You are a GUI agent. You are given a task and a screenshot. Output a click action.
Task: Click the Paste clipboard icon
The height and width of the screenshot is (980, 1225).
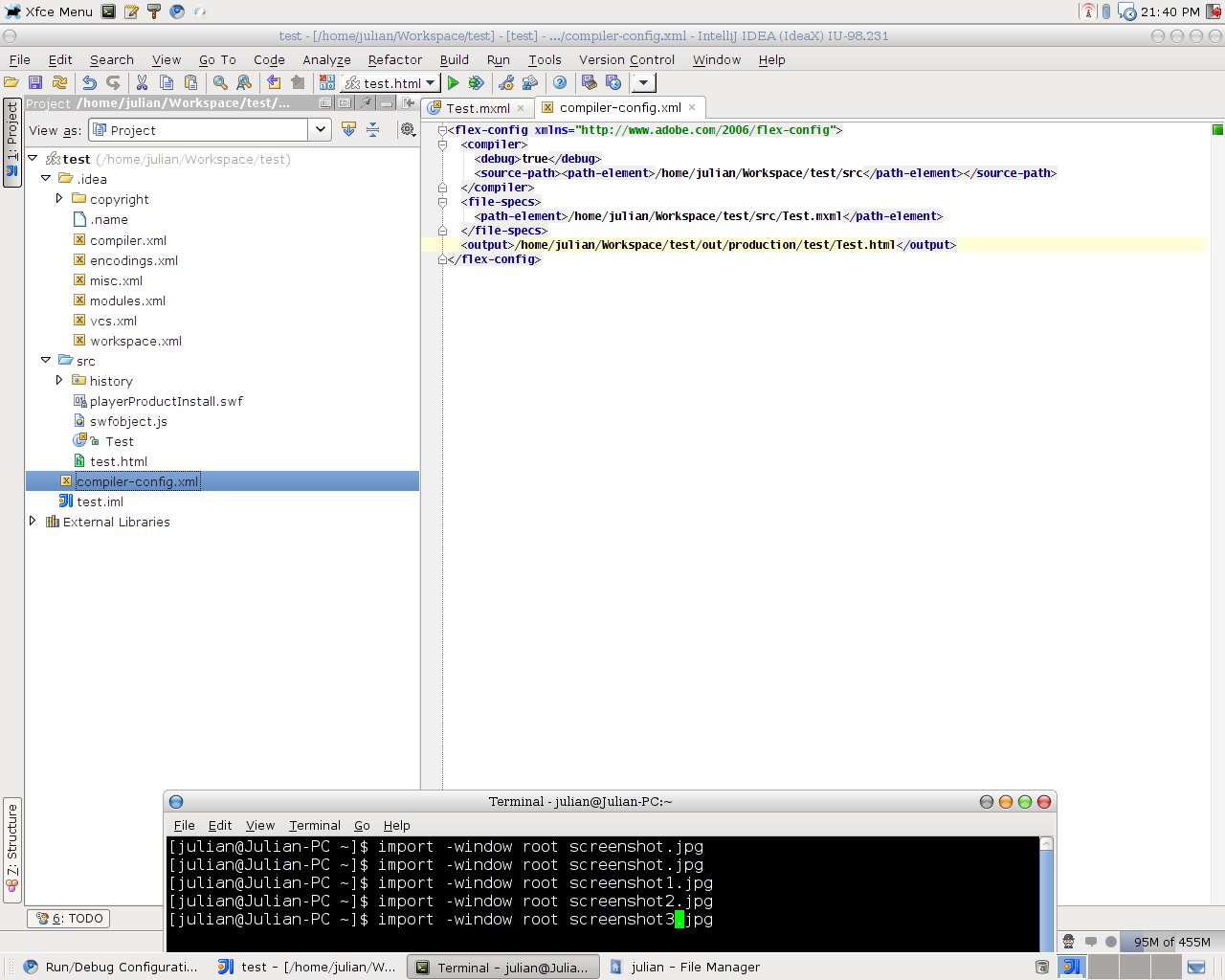pos(190,83)
